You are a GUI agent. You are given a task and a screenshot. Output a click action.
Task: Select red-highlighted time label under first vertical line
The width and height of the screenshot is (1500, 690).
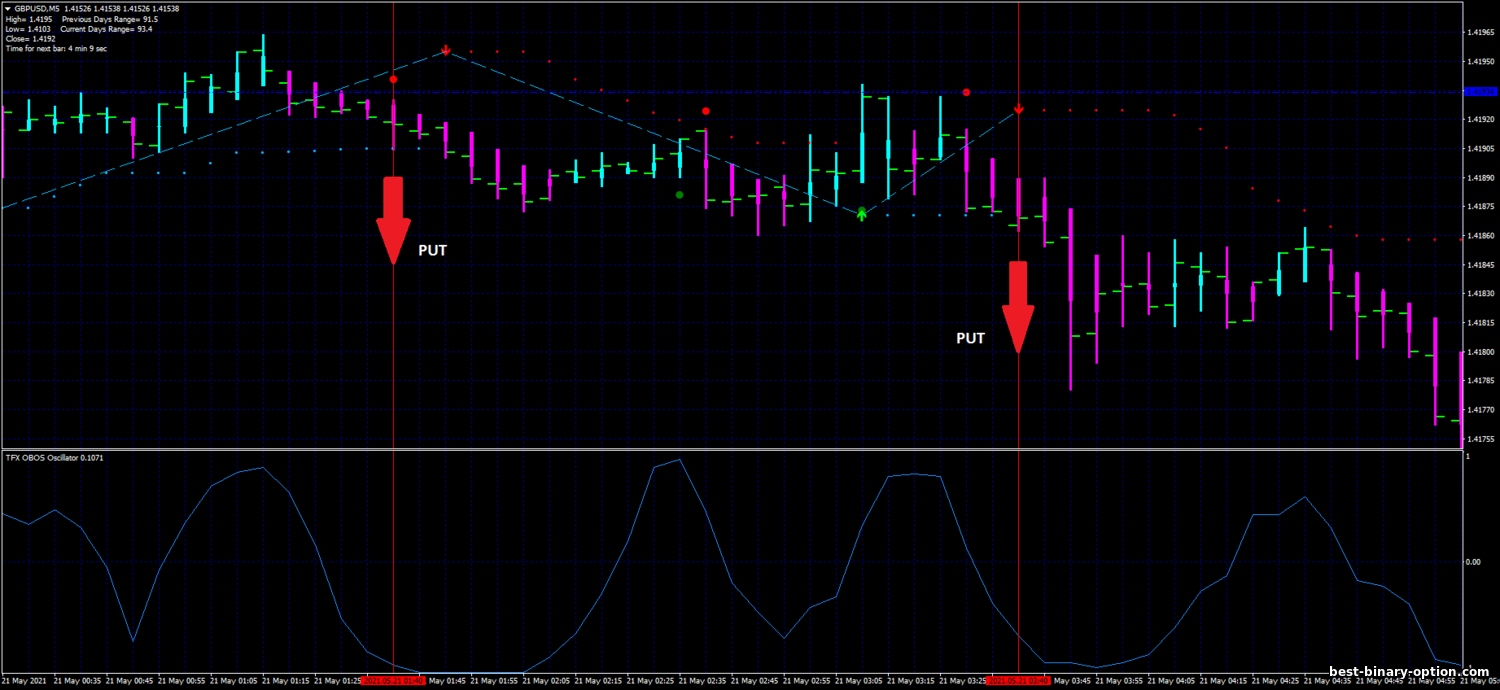click(x=392, y=681)
